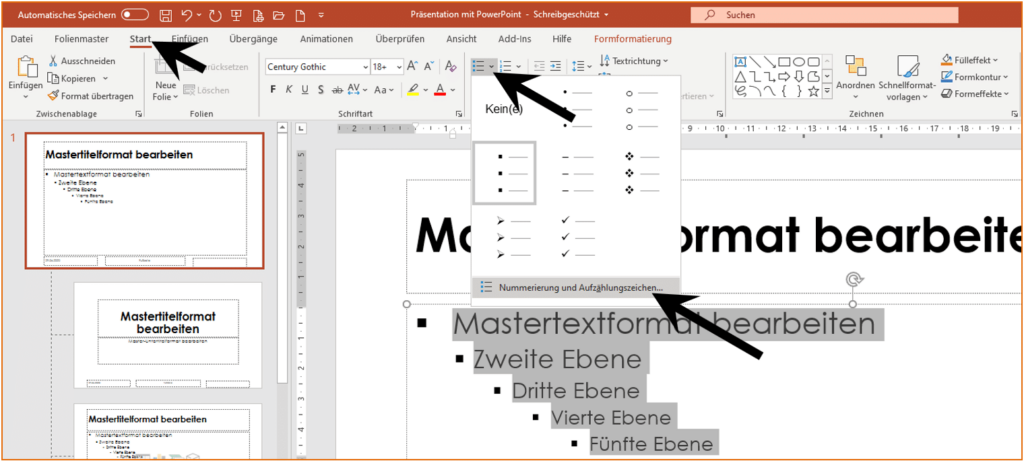Toggle underline U formatting
Image resolution: width=1024 pixels, height=461 pixels.
click(x=306, y=89)
